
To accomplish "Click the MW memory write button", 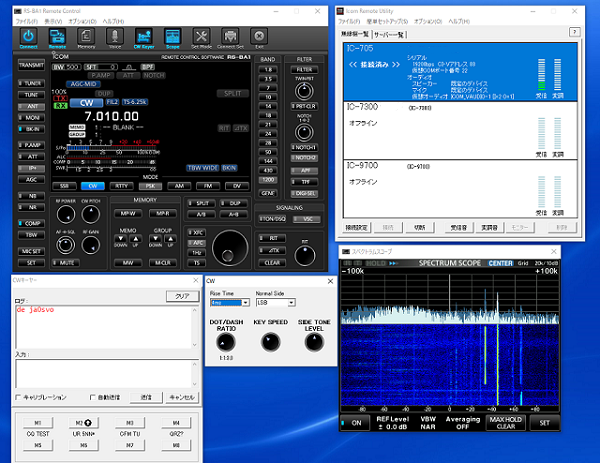I will [x=128, y=263].
